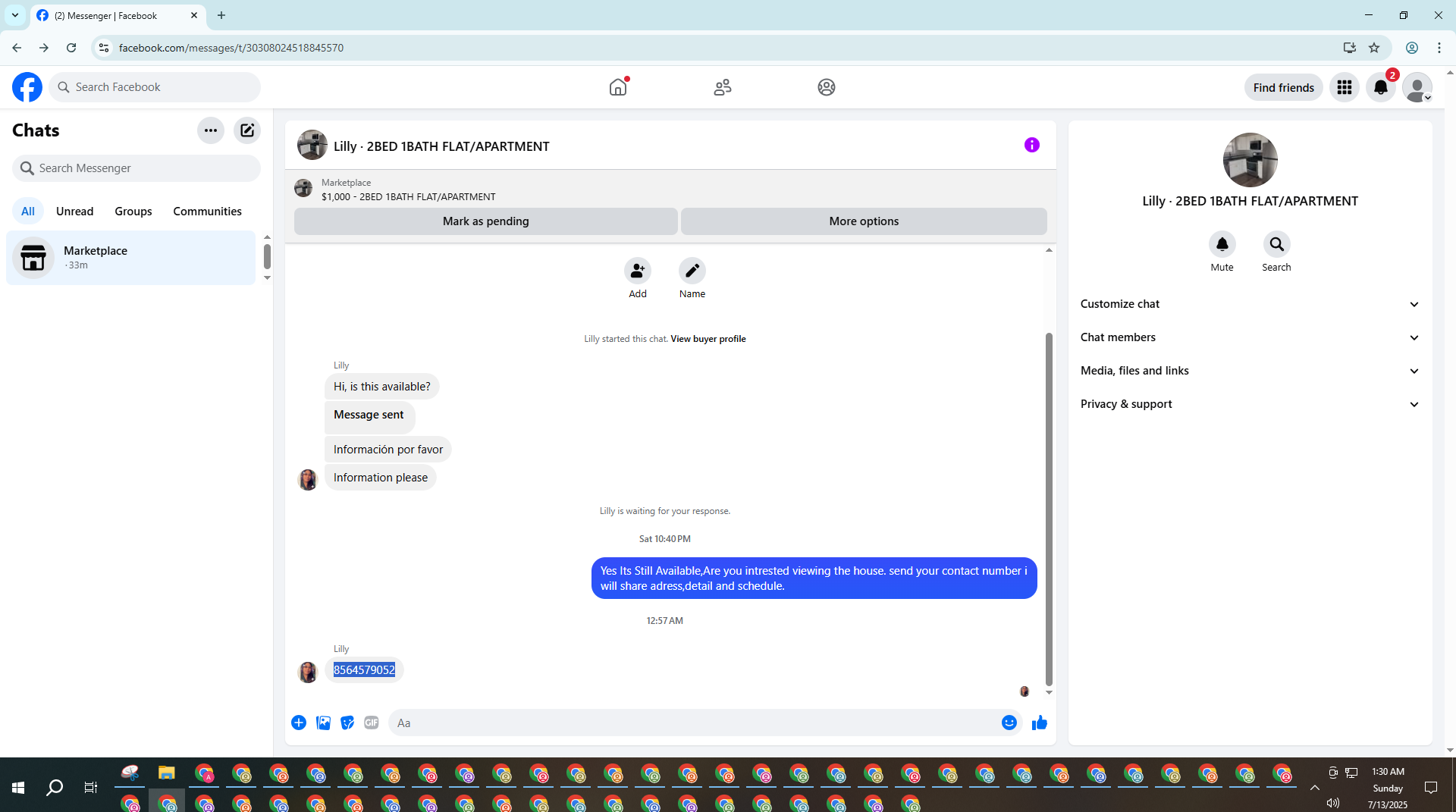Click the $1,000 listing title banner
This screenshot has width=1456, height=812.
(409, 196)
